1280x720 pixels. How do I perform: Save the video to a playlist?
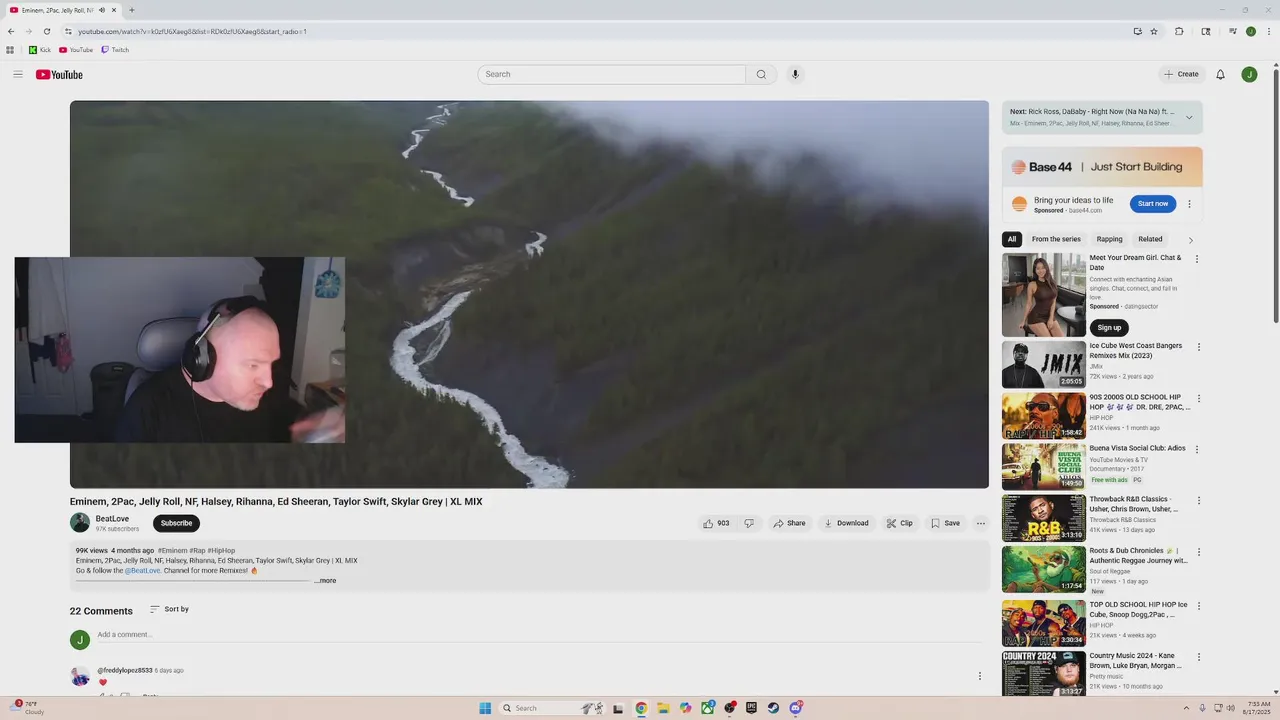click(x=945, y=523)
